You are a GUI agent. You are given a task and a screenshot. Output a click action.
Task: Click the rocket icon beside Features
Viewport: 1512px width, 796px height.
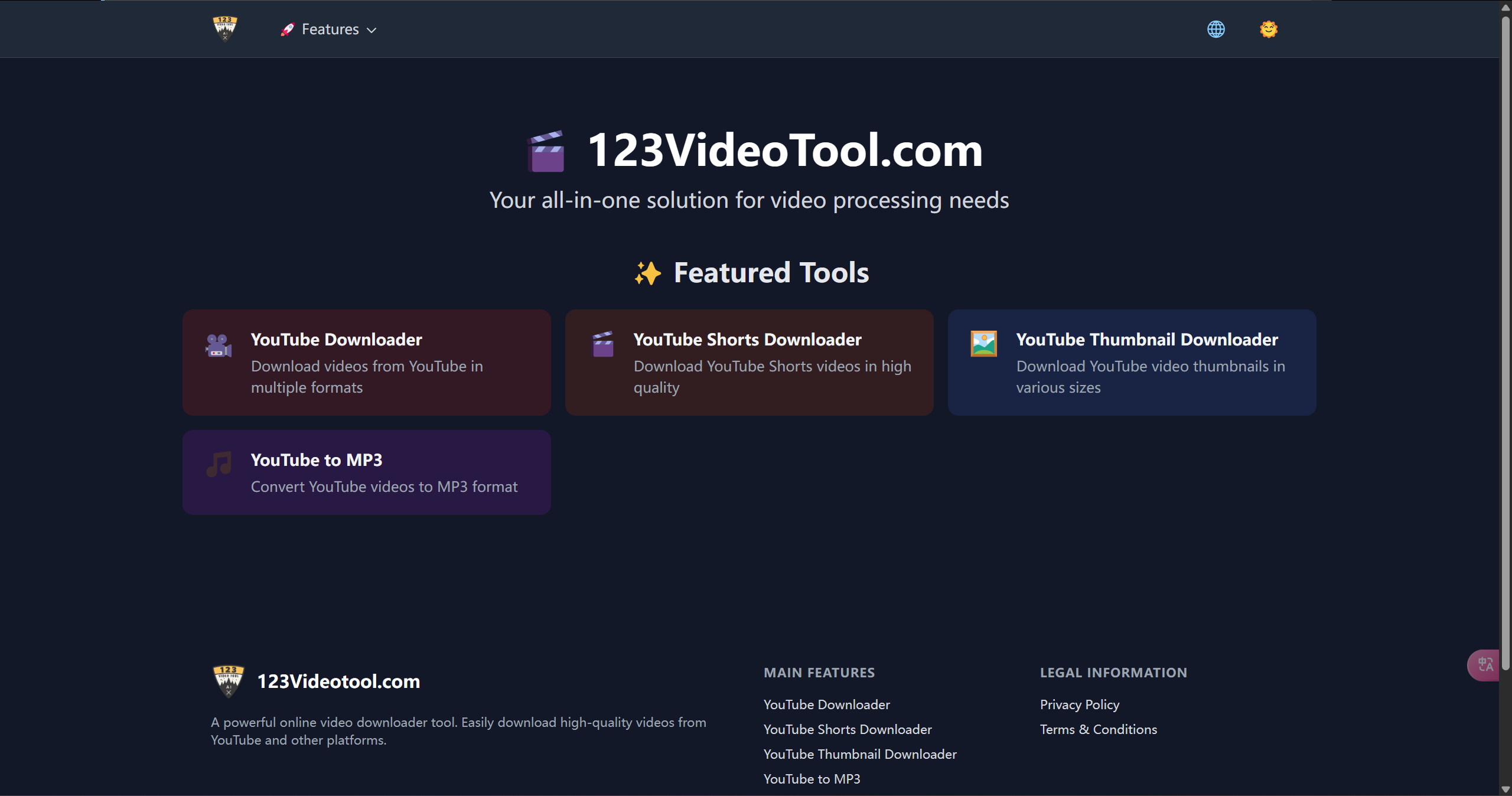pos(288,29)
